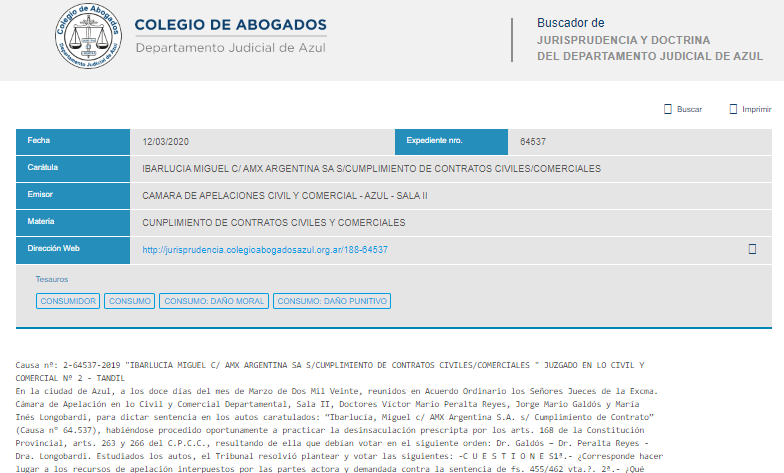Select the CONSUMIDOR thesaurus tag
This screenshot has height=473, width=784.
68,301
